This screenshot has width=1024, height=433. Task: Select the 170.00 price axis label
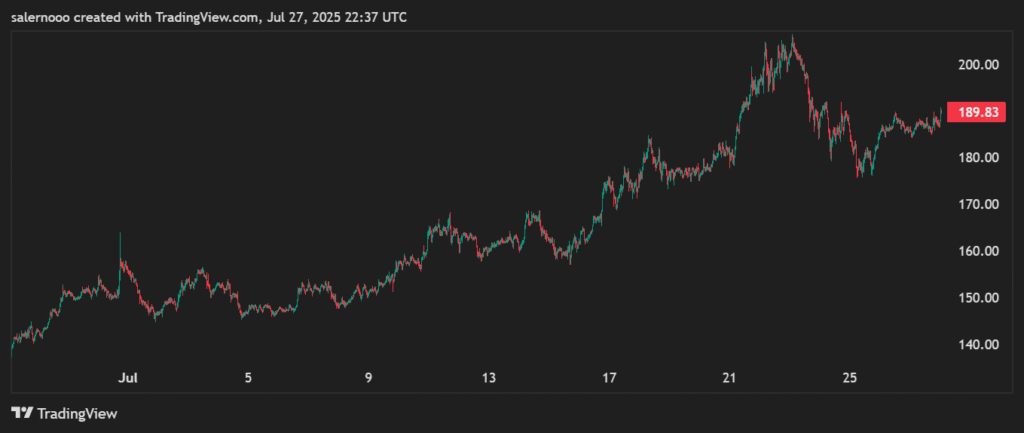(978, 205)
